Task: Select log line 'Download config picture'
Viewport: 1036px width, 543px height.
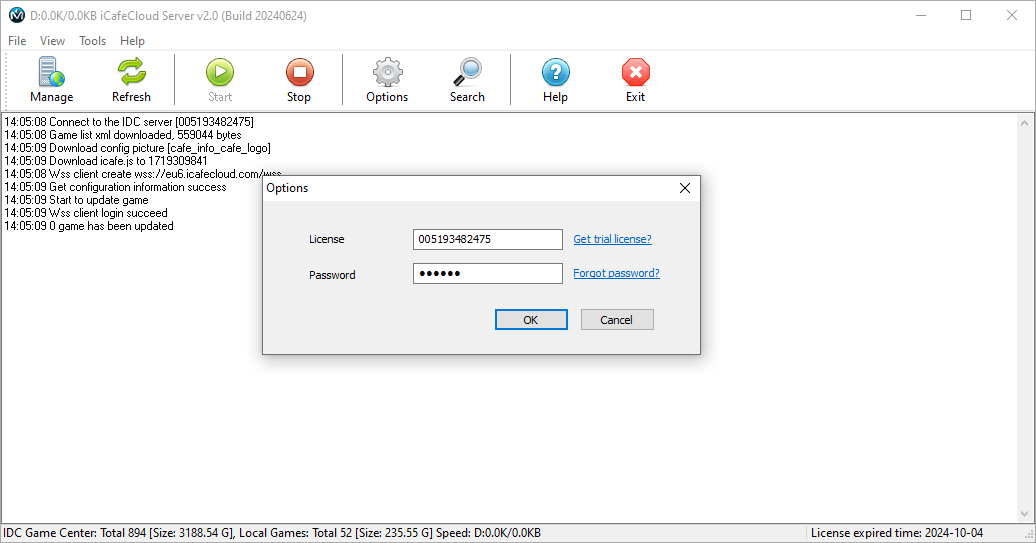Action: (137, 148)
